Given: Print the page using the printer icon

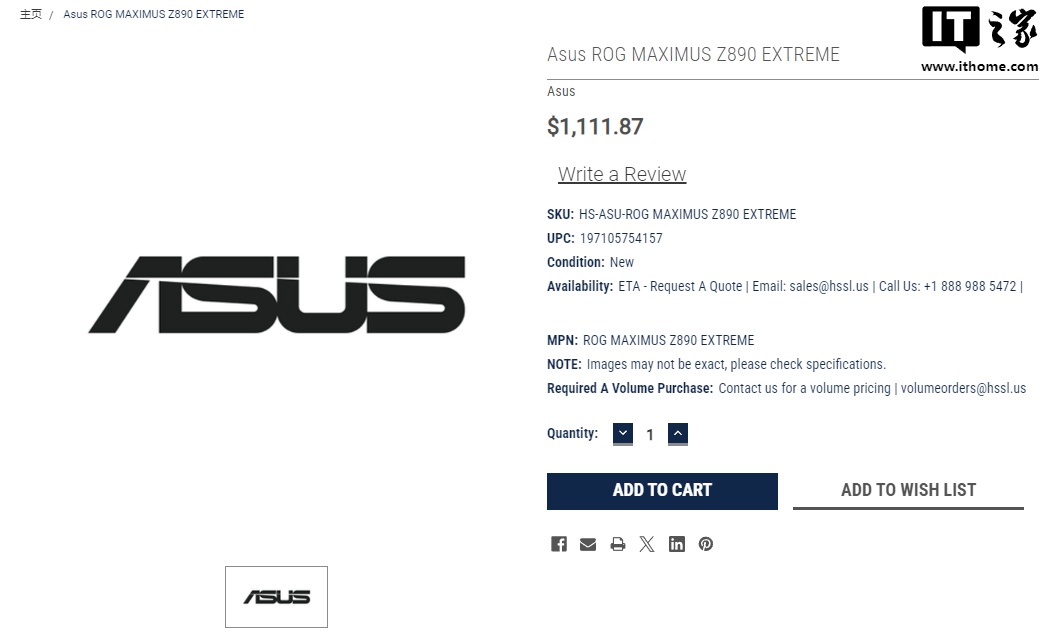Looking at the screenshot, I should (x=618, y=544).
